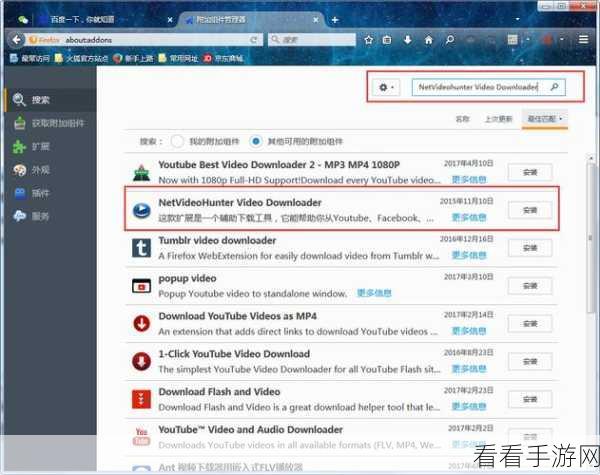Click the Download Flash and Video icon
This screenshot has width=600, height=475.
tap(142, 399)
